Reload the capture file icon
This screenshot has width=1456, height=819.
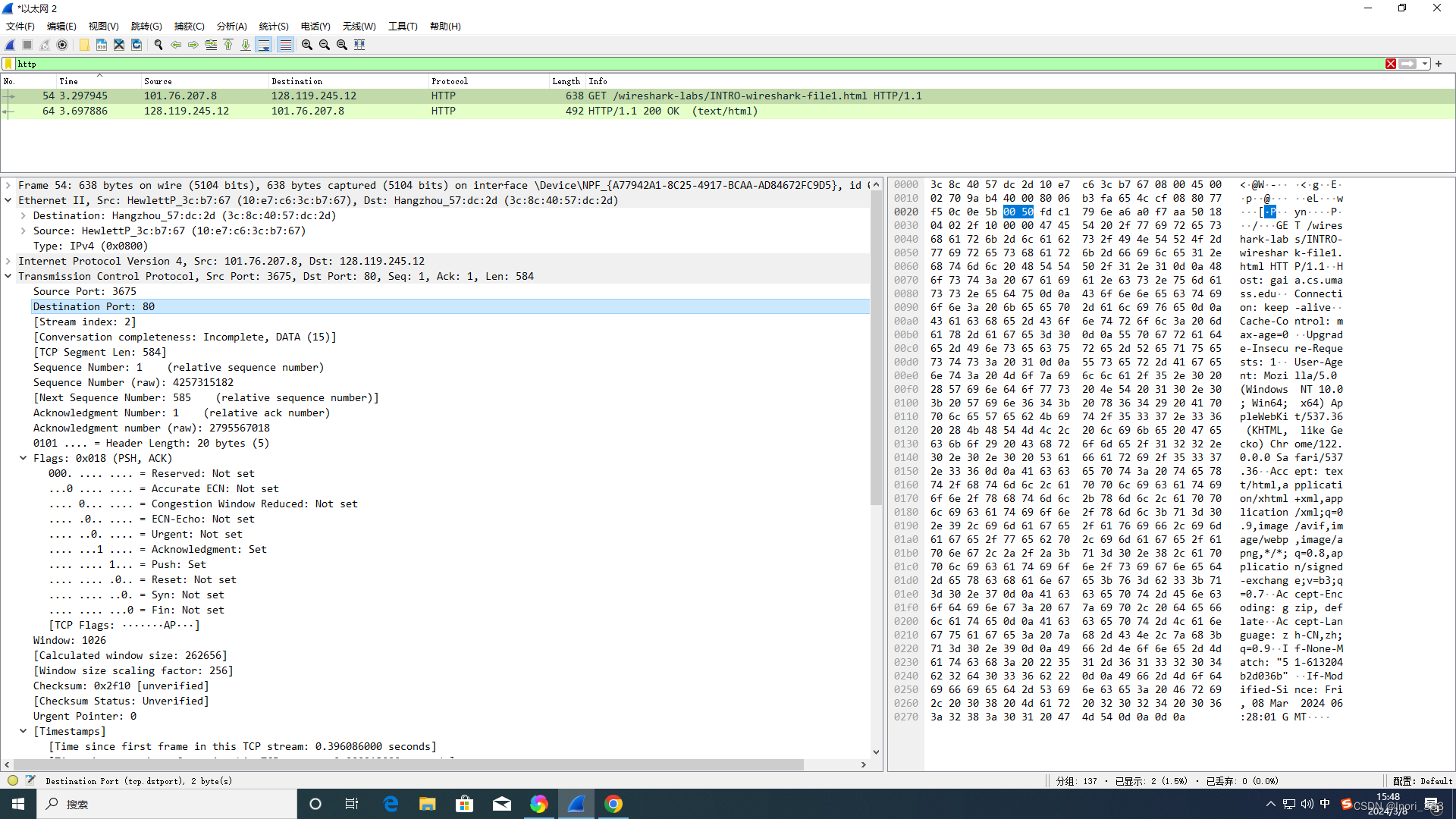(136, 45)
